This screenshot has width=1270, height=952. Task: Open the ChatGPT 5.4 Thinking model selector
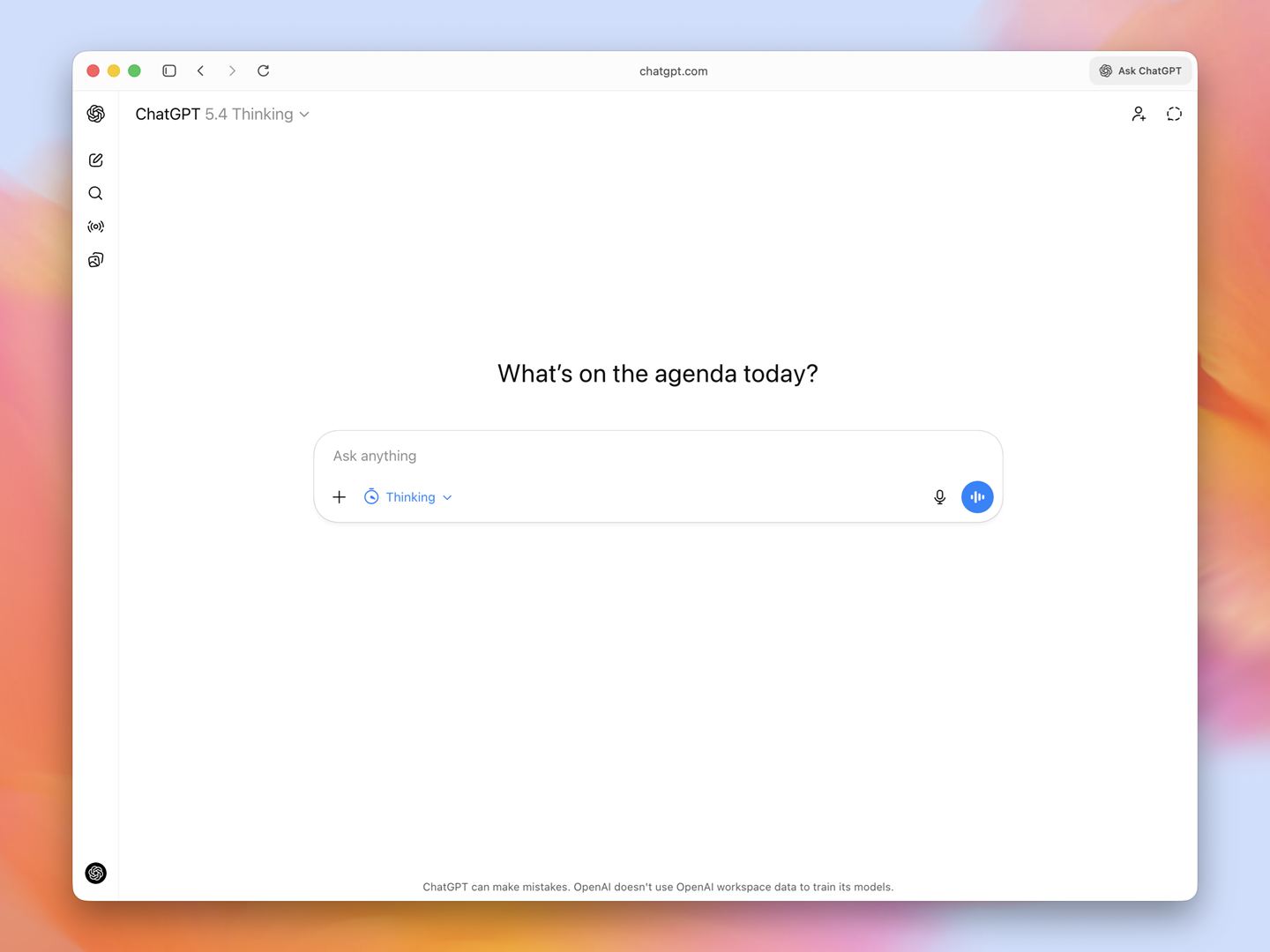click(x=222, y=115)
